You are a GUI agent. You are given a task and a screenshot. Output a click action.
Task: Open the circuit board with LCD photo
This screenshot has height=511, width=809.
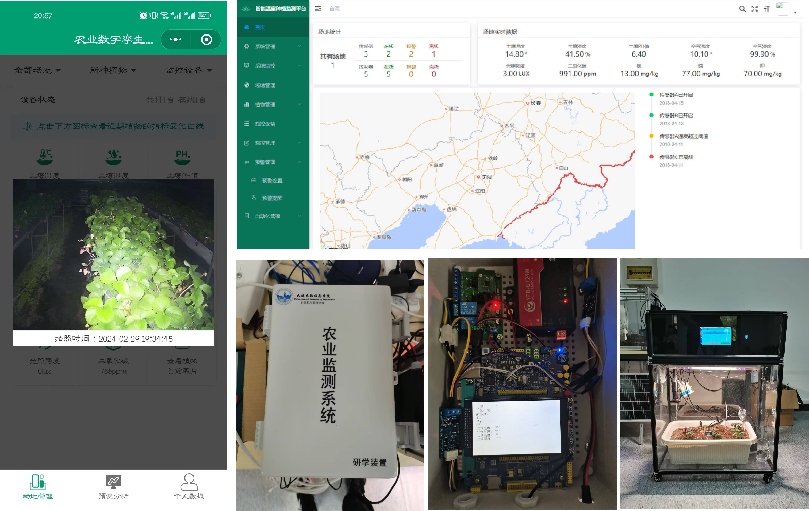pos(522,384)
